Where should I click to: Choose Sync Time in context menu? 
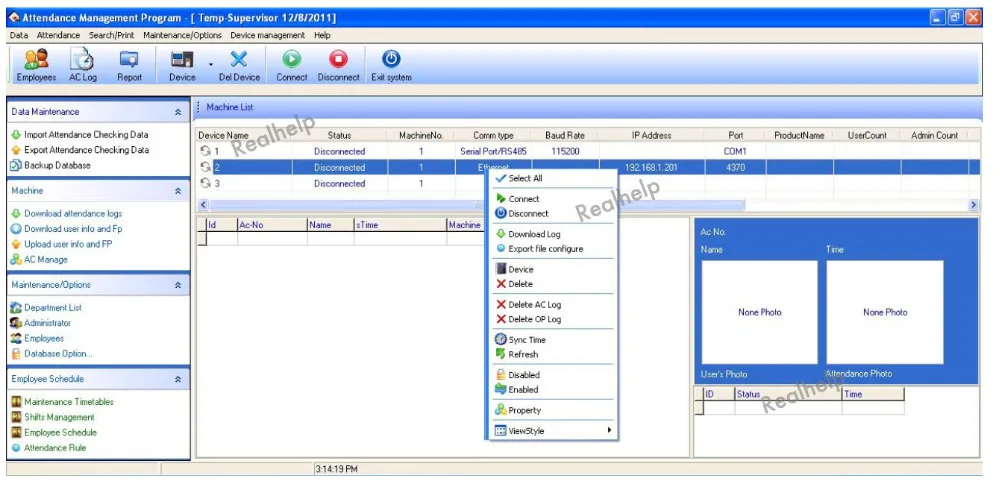(x=552, y=340)
